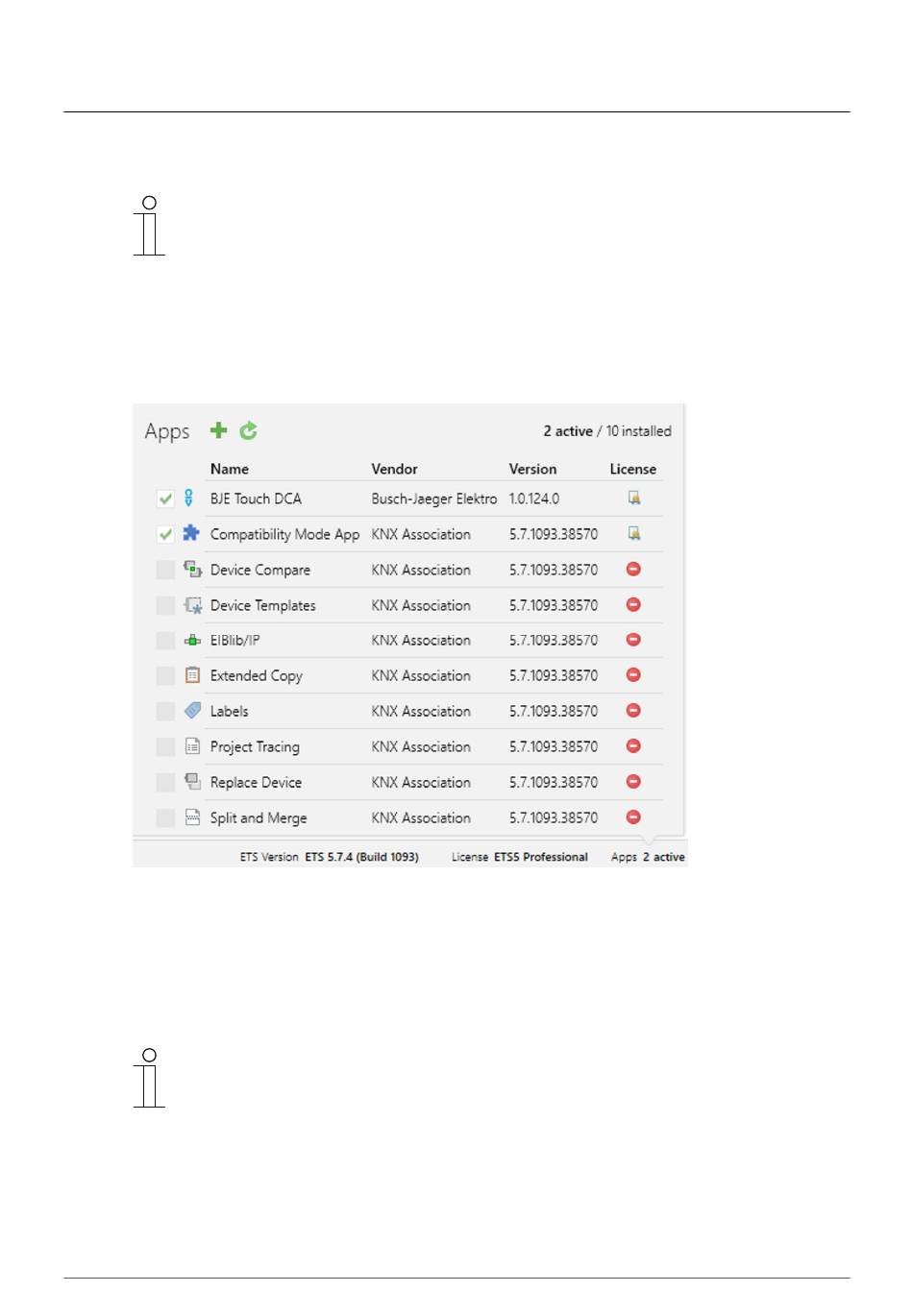Click red no-license icon for Device Templates
The image size is (913, 1316).
633,604
